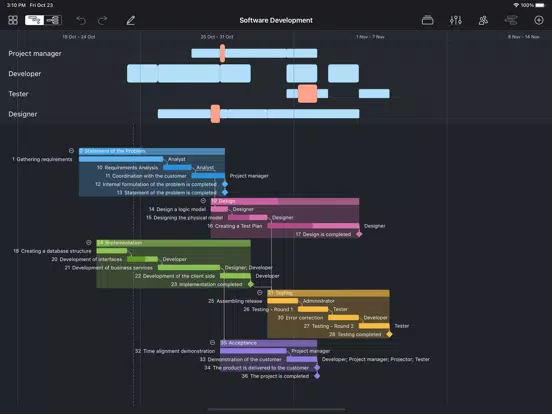Tap the Wi-Fi icon in status bar
Viewport: 552px width, 414px height.
(x=516, y=5)
